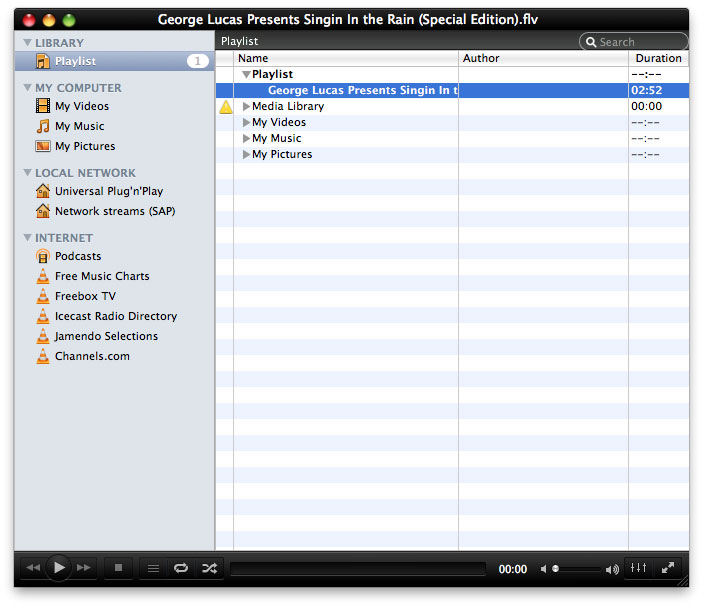Open Network streams (SAP) in sidebar
This screenshot has width=703, height=607.
click(x=115, y=211)
